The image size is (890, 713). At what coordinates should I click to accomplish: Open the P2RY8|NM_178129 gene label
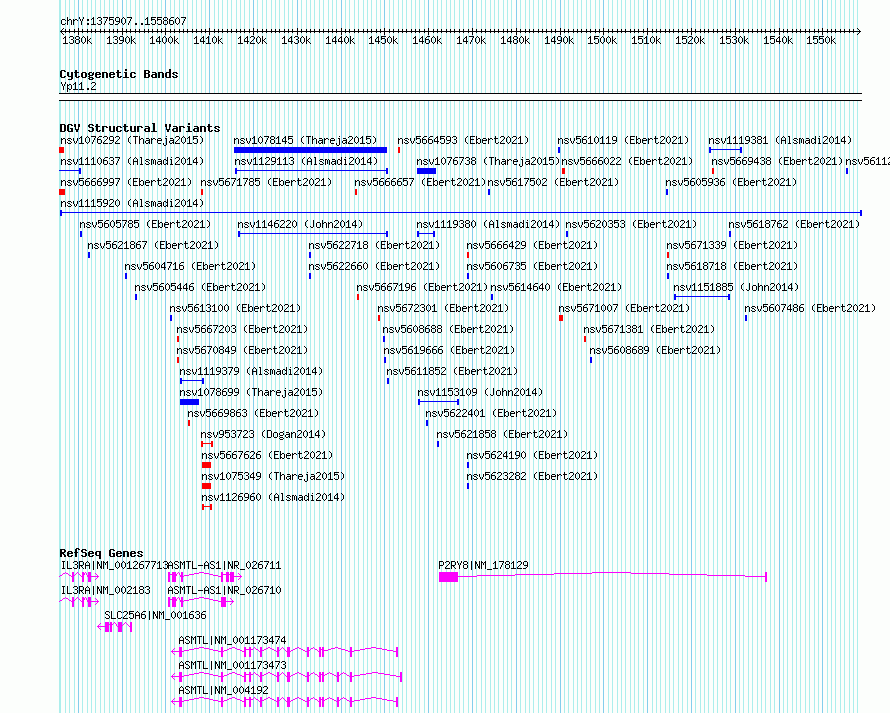(x=483, y=565)
